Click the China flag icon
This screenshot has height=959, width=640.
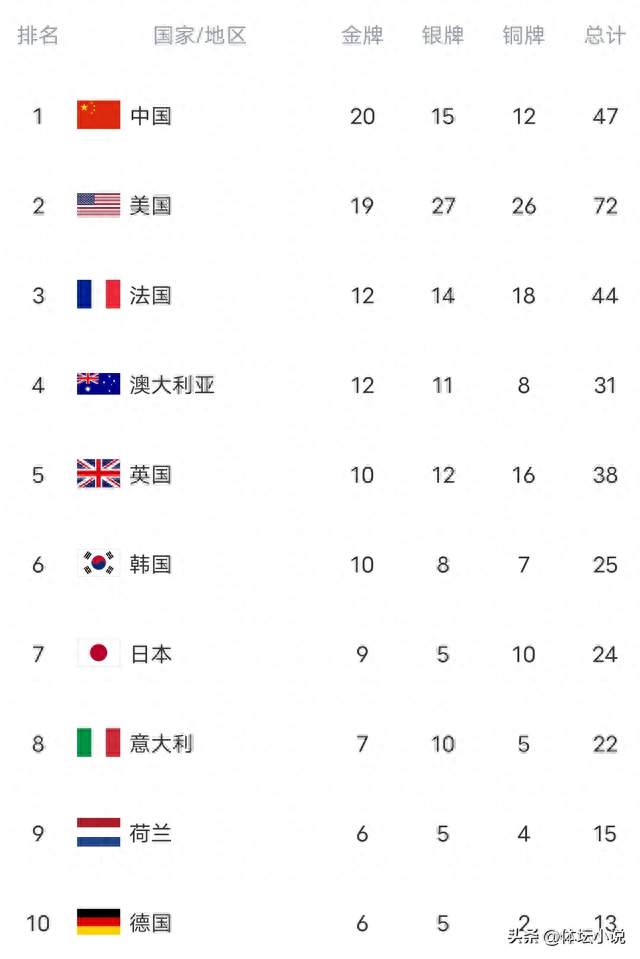(99, 115)
